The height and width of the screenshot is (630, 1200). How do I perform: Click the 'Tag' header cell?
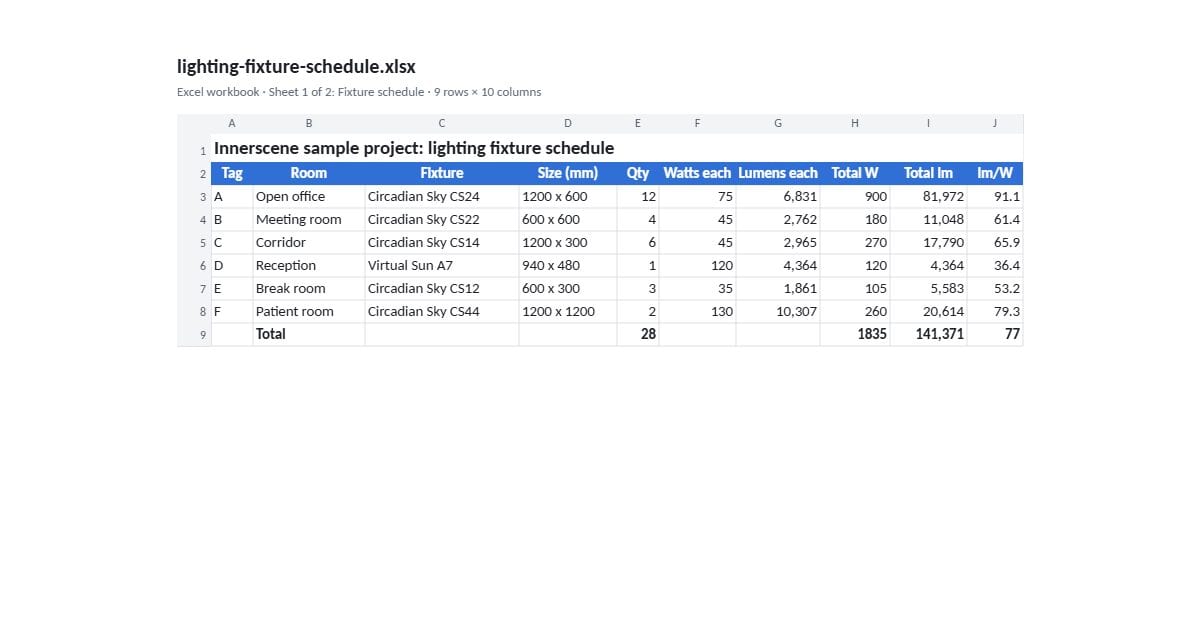pos(232,173)
